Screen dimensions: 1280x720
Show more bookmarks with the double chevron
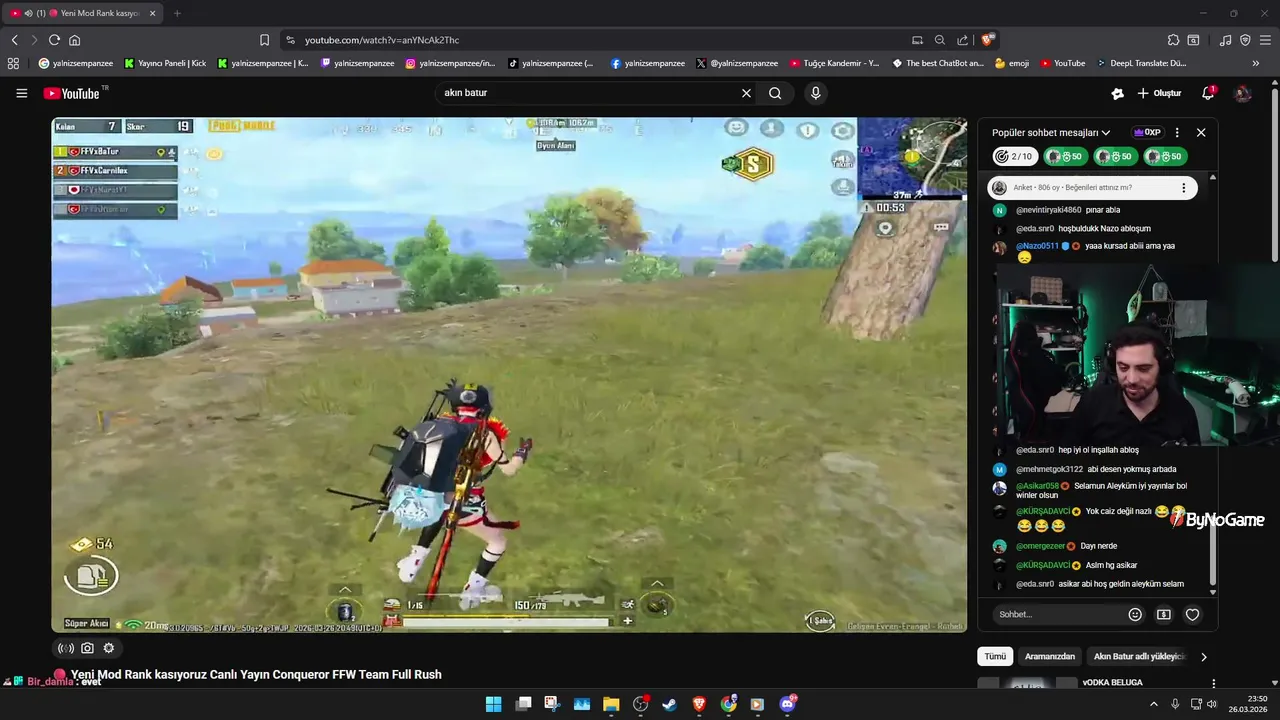(x=1256, y=63)
